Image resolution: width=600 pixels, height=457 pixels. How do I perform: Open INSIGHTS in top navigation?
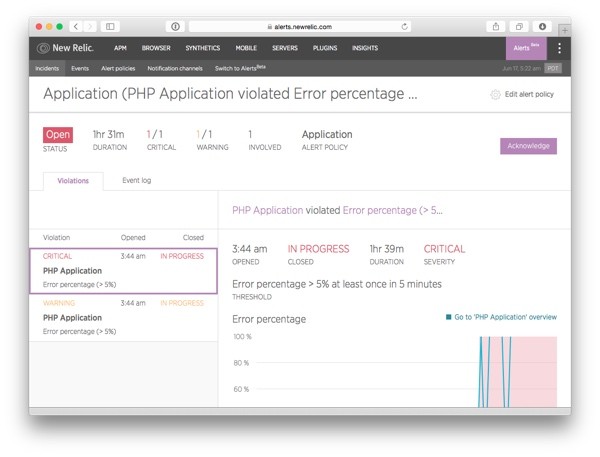point(365,48)
